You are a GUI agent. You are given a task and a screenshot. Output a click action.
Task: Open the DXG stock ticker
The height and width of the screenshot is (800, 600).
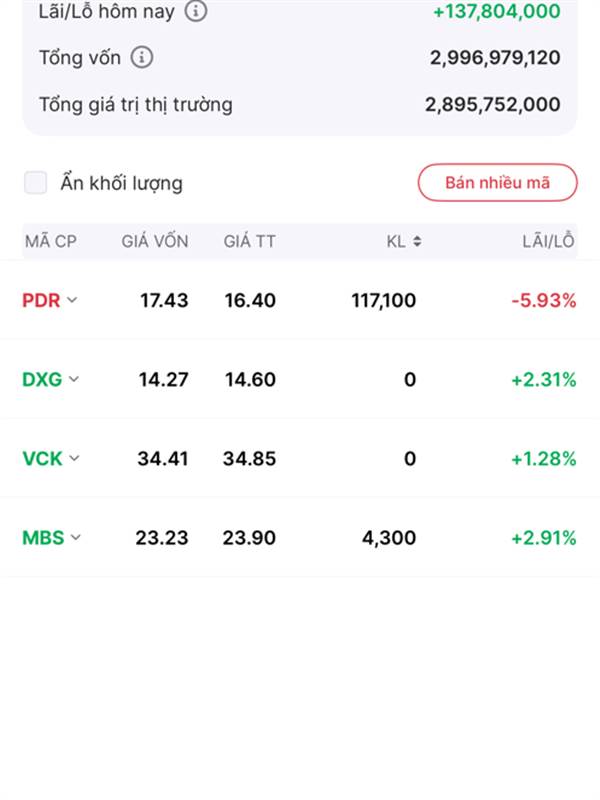tap(42, 380)
